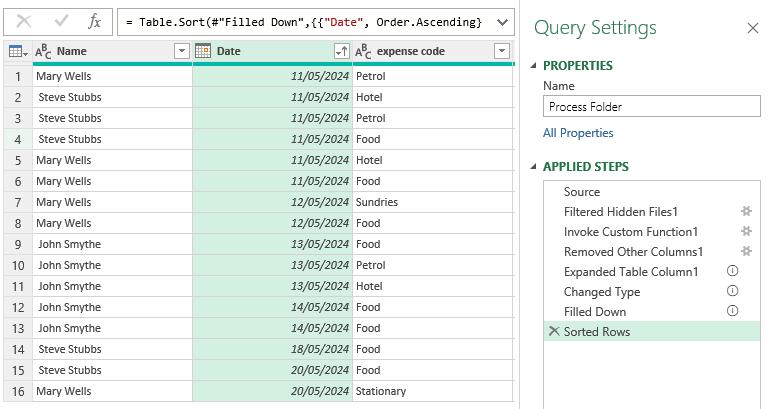777x409 pixels.
Task: Select the Changed Type step
Action: (x=652, y=292)
